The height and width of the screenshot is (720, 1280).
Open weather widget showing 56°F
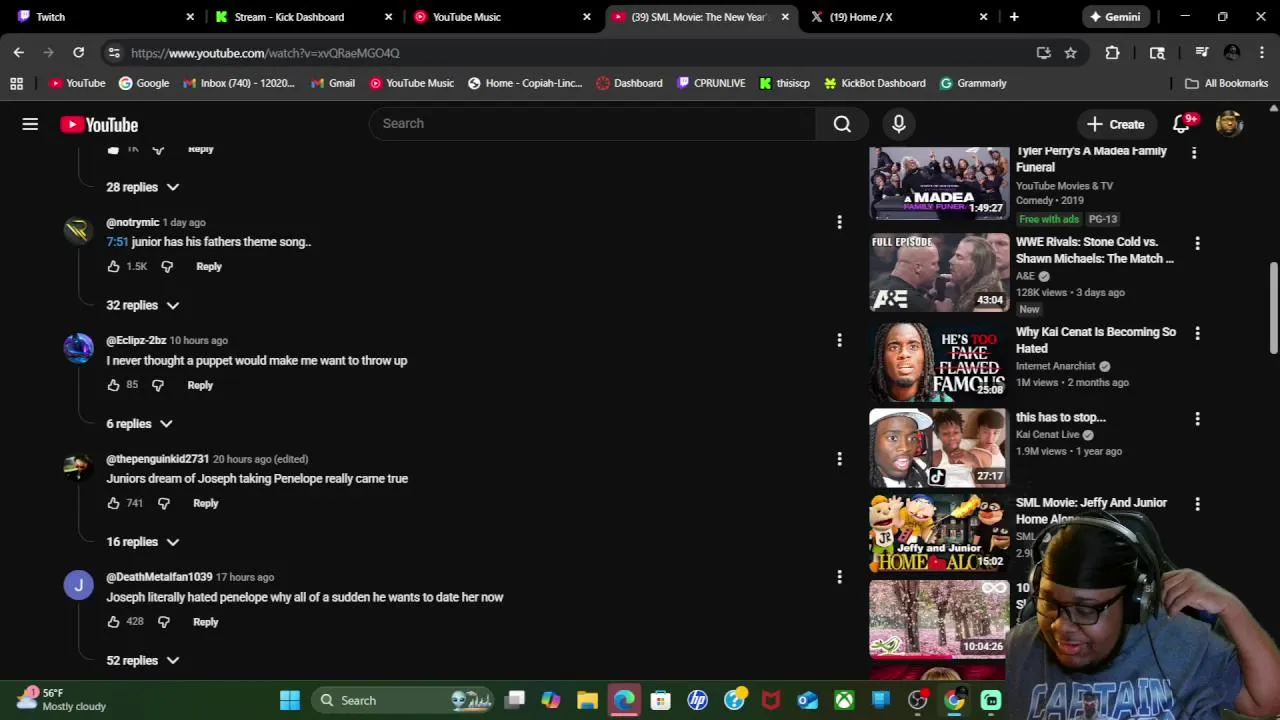point(62,699)
